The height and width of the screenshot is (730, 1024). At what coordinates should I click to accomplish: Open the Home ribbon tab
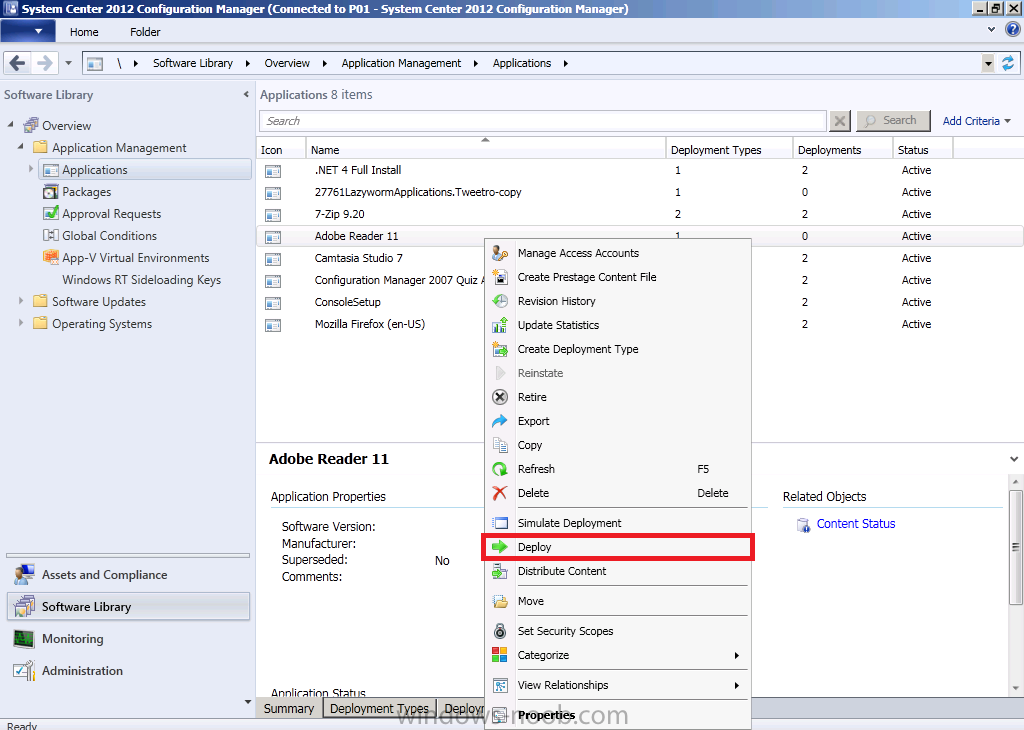[84, 32]
